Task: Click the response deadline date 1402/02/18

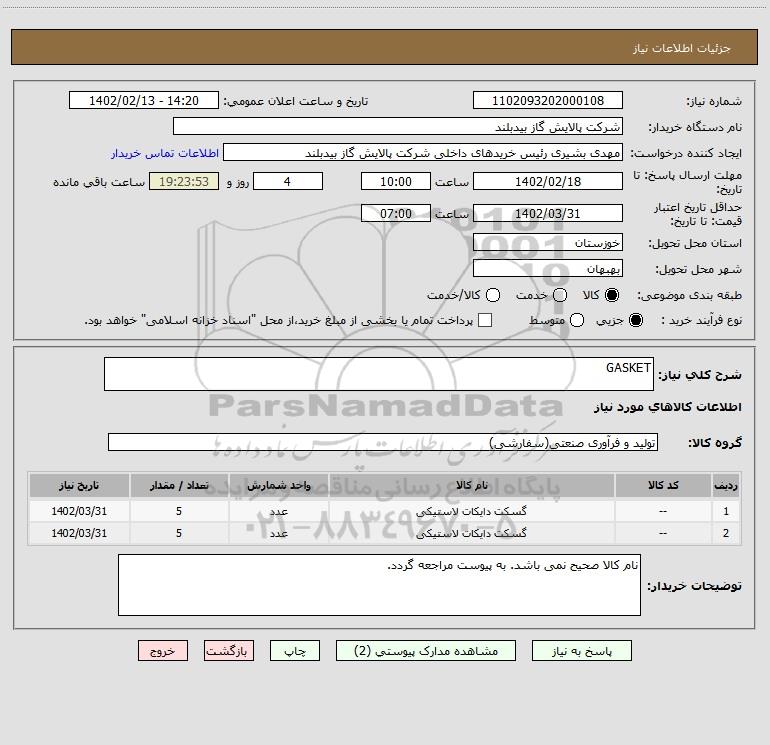Action: [x=548, y=181]
